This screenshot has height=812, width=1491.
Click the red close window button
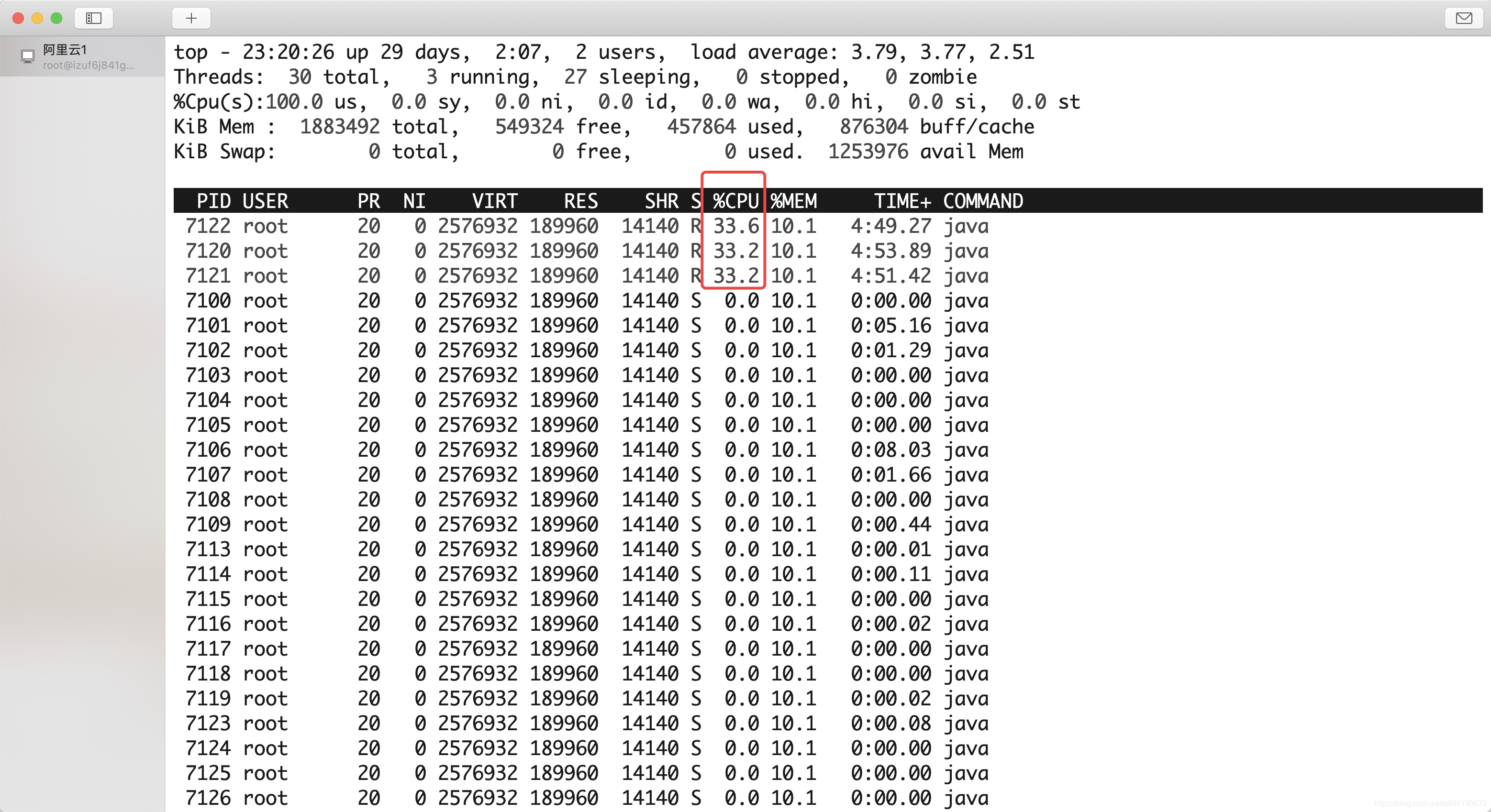pos(18,18)
